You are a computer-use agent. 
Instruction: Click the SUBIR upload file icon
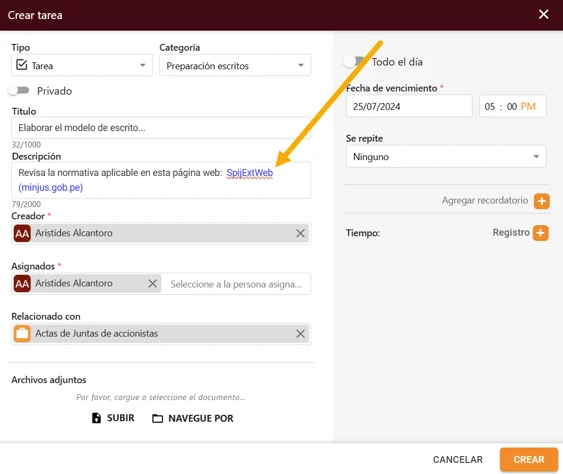click(x=96, y=418)
